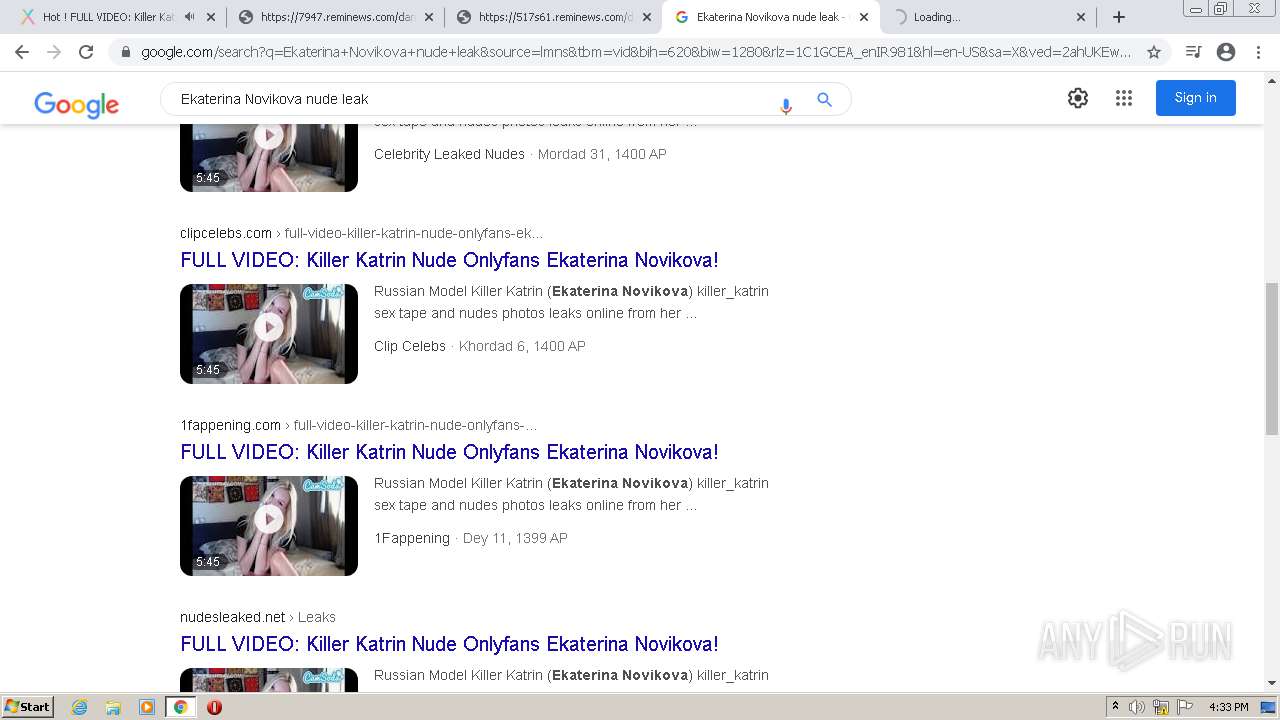Image resolution: width=1280 pixels, height=720 pixels.
Task: Click the red round taskbar icon
Action: (x=214, y=707)
